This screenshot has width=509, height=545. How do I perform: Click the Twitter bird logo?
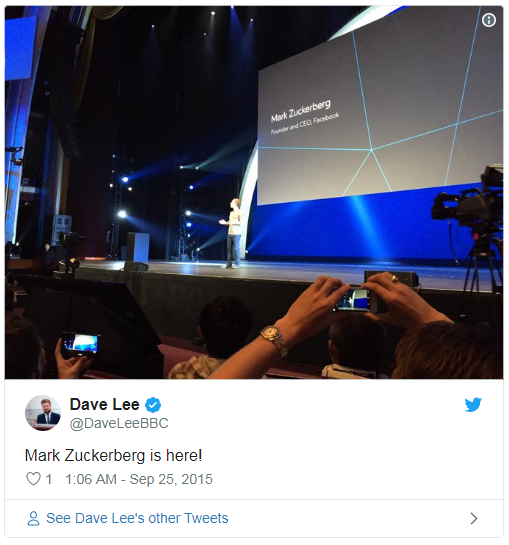click(473, 405)
